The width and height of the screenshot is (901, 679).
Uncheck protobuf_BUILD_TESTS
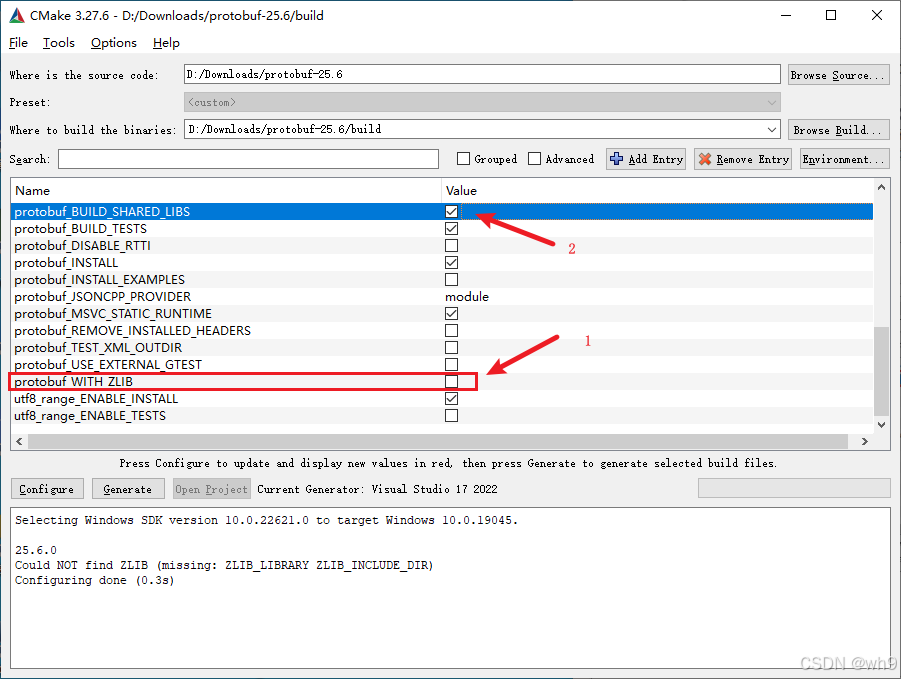[x=451, y=228]
